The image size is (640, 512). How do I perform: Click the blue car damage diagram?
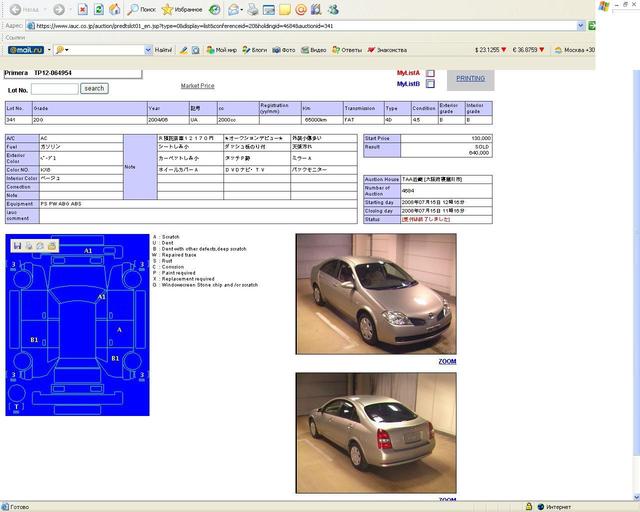click(78, 325)
